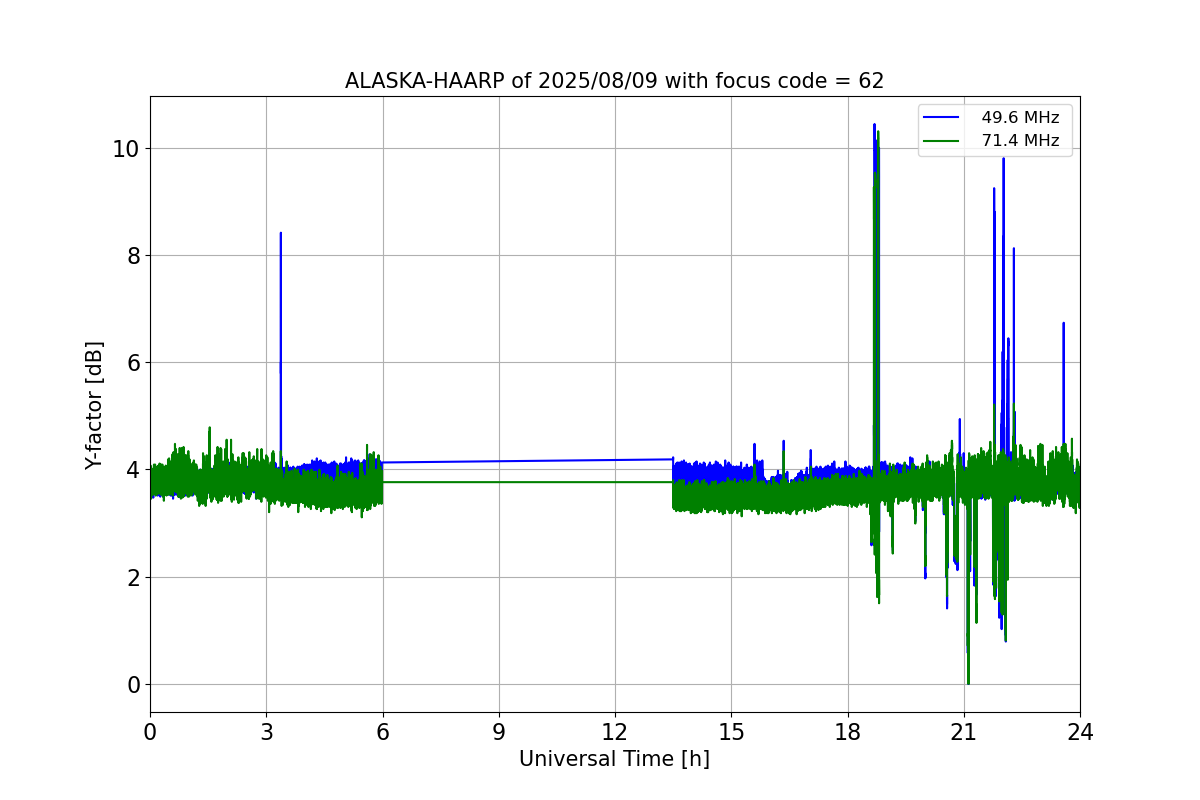This screenshot has height=800, width=1200.
Task: Click the y-axis tick label 8
Action: [131, 256]
